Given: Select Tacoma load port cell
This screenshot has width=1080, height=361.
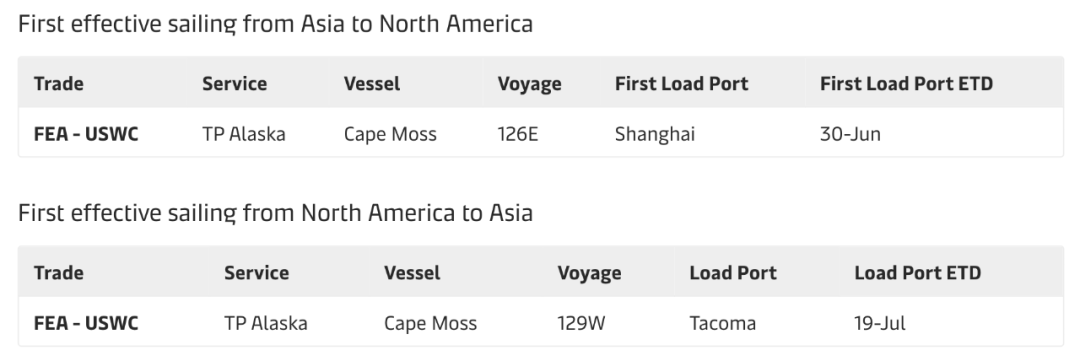Looking at the screenshot, I should pos(723,323).
